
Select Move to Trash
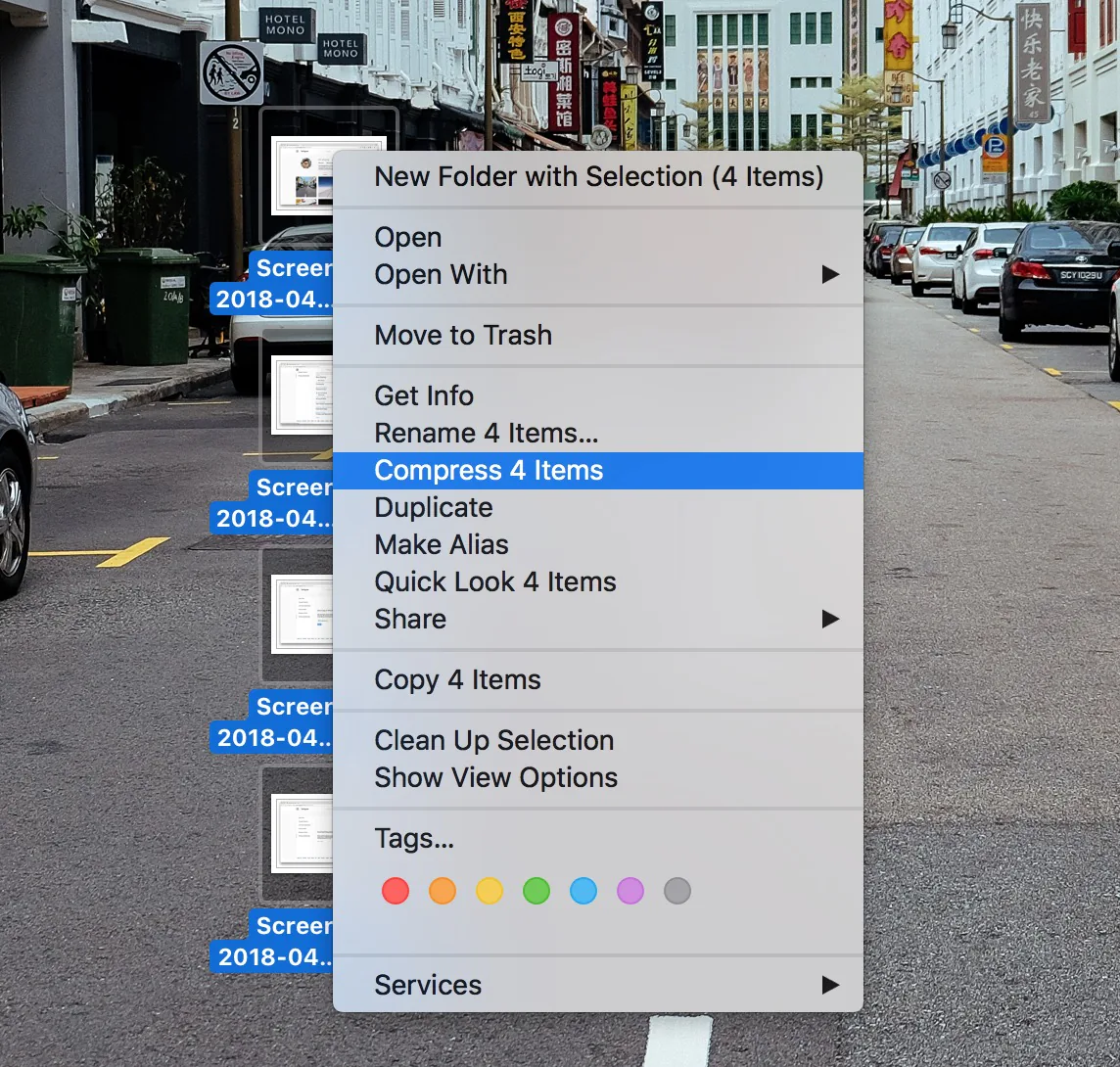click(598, 335)
